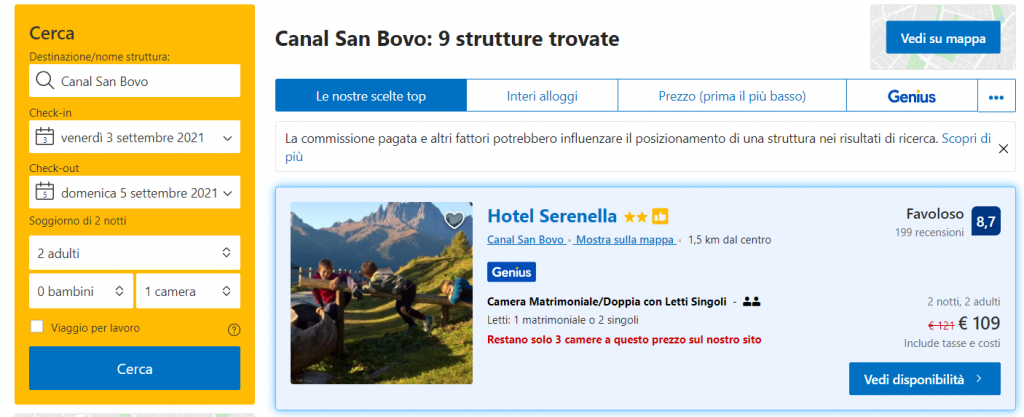Click the search magnifier icon in destination field
Screen dimensions: 1024x417
click(44, 81)
